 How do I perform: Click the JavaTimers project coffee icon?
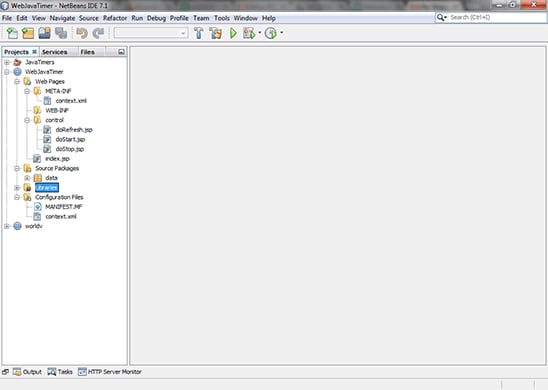point(17,62)
